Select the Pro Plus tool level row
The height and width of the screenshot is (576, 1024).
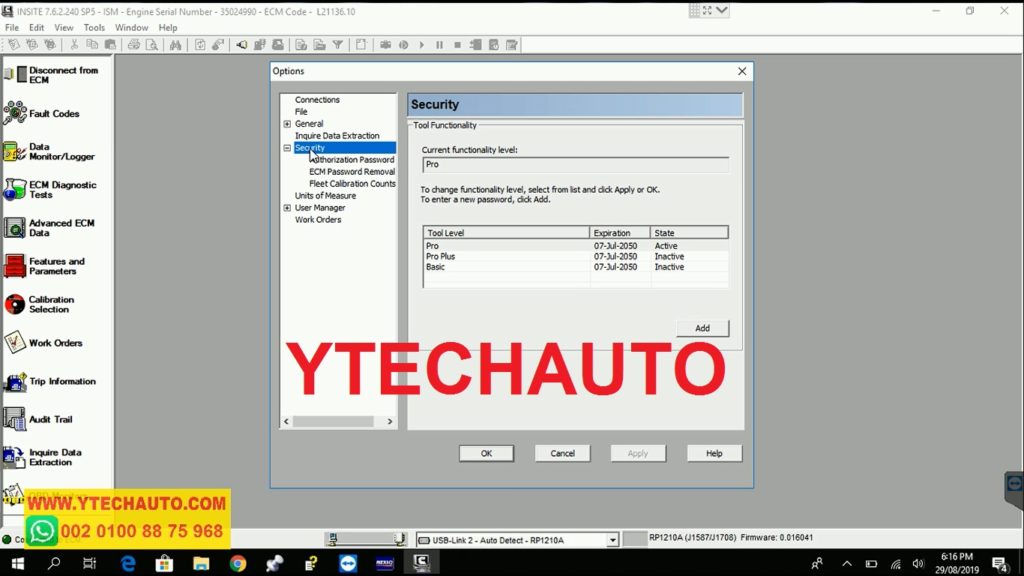(441, 257)
